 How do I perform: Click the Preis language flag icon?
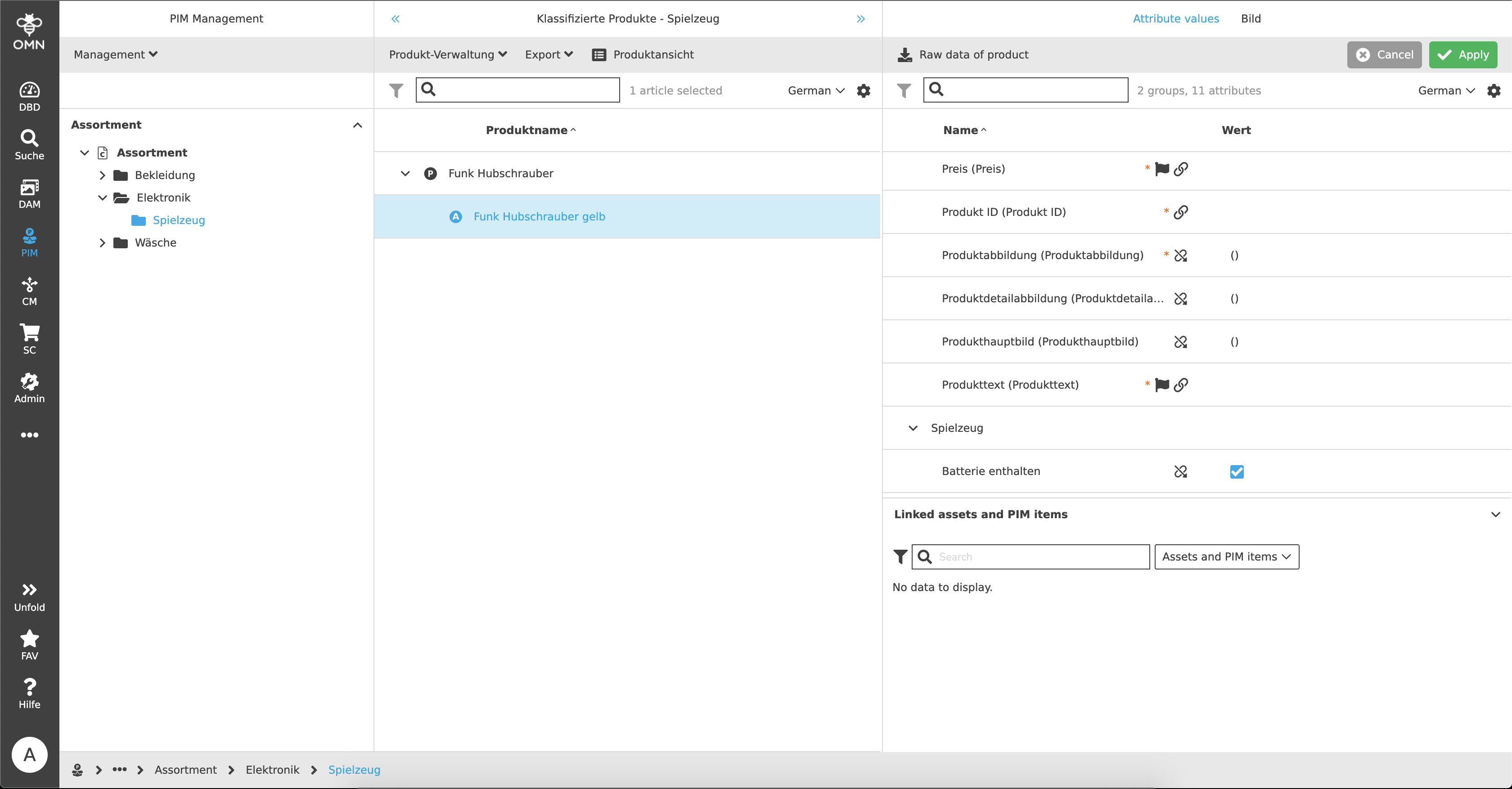pos(1161,169)
